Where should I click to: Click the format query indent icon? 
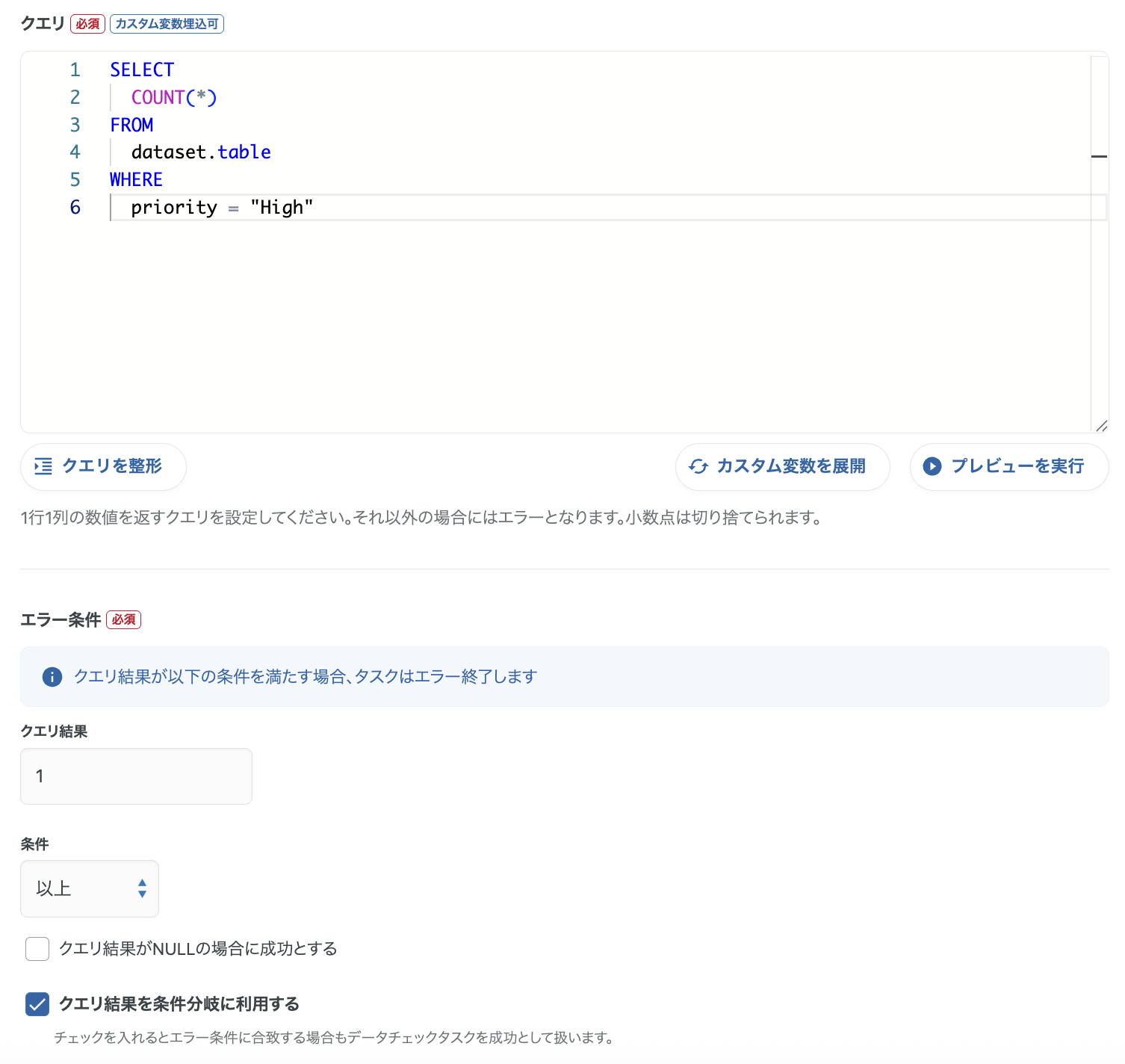tap(45, 466)
